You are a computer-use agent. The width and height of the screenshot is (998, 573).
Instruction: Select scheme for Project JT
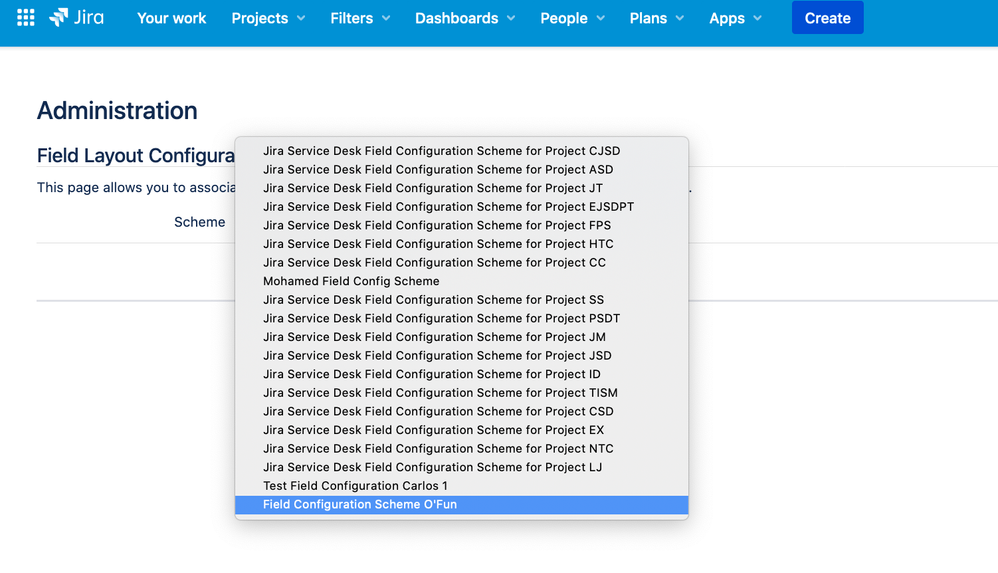[x=461, y=188]
